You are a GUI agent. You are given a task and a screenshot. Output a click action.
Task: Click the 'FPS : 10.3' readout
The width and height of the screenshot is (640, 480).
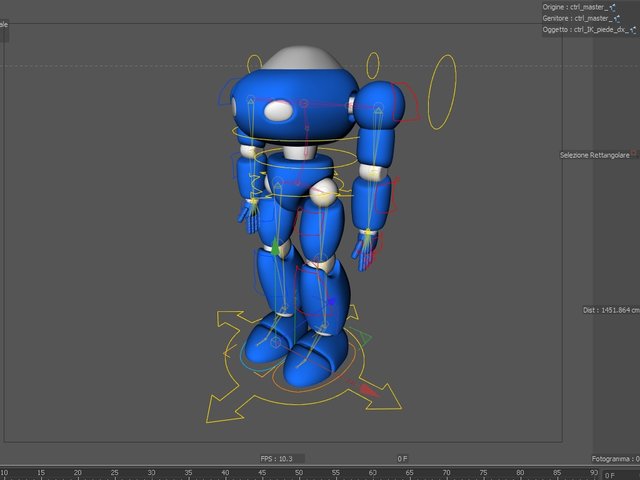point(276,459)
